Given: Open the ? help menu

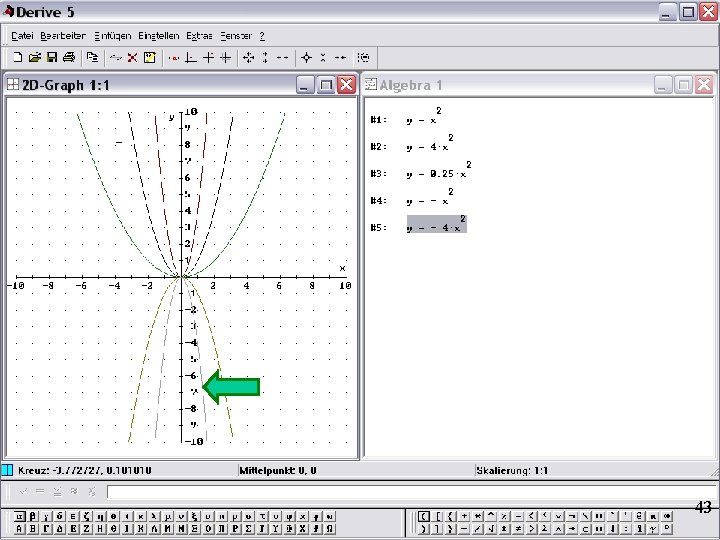Looking at the screenshot, I should pyautogui.click(x=262, y=35).
